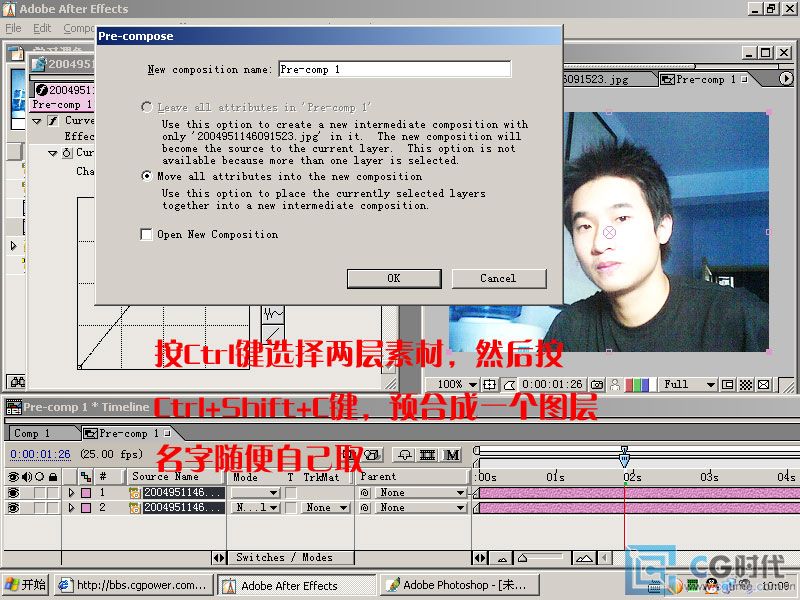
Task: Click Cancel in the Pre-compose dialog
Action: [498, 279]
